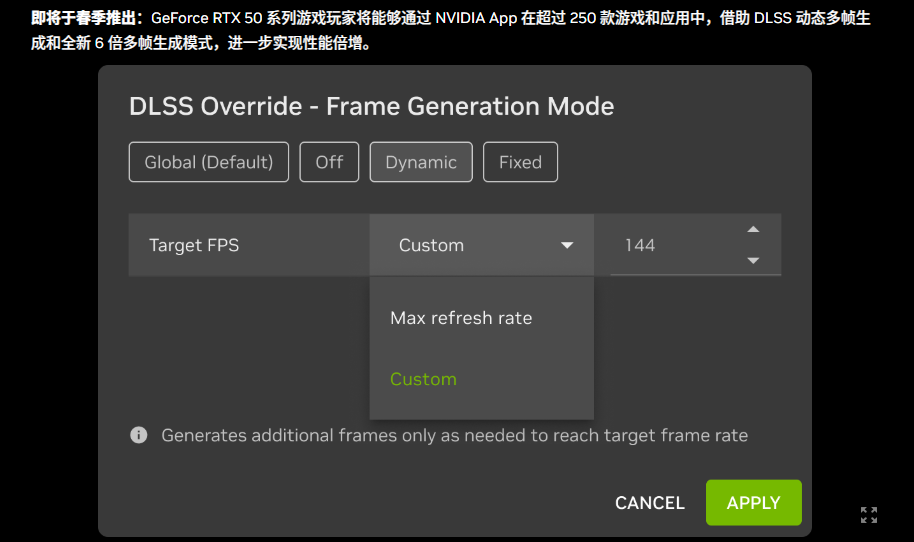The image size is (914, 542).
Task: Click the info icon beside the description
Action: point(139,435)
